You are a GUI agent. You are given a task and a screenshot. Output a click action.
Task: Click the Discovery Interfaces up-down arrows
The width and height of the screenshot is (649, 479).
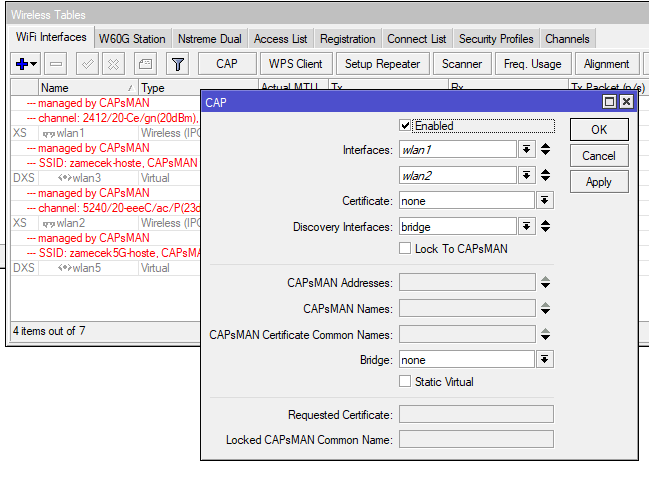coord(545,227)
